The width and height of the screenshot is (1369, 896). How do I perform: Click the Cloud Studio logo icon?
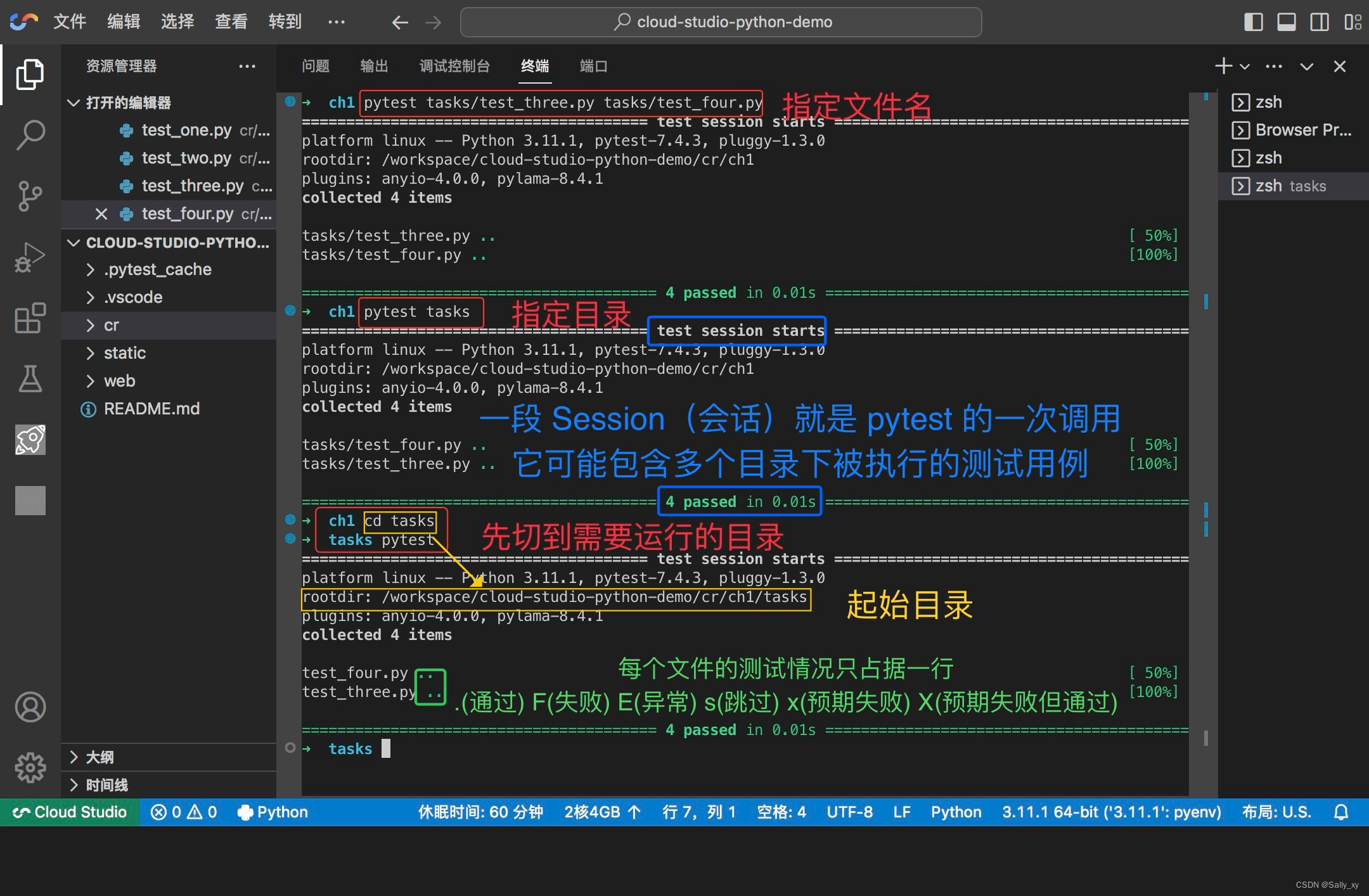click(x=24, y=22)
